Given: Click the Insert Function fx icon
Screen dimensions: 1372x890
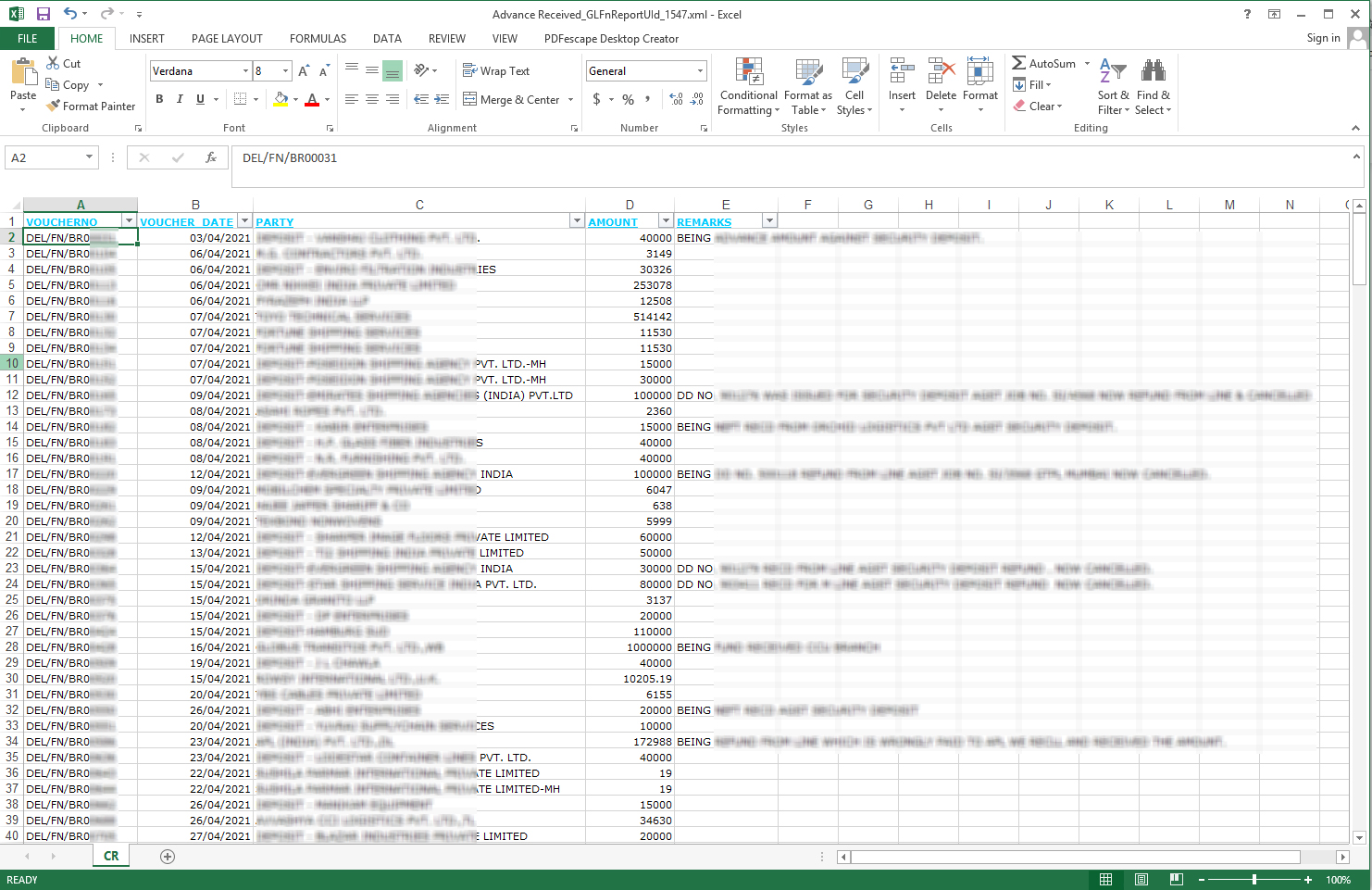Looking at the screenshot, I should (210, 158).
